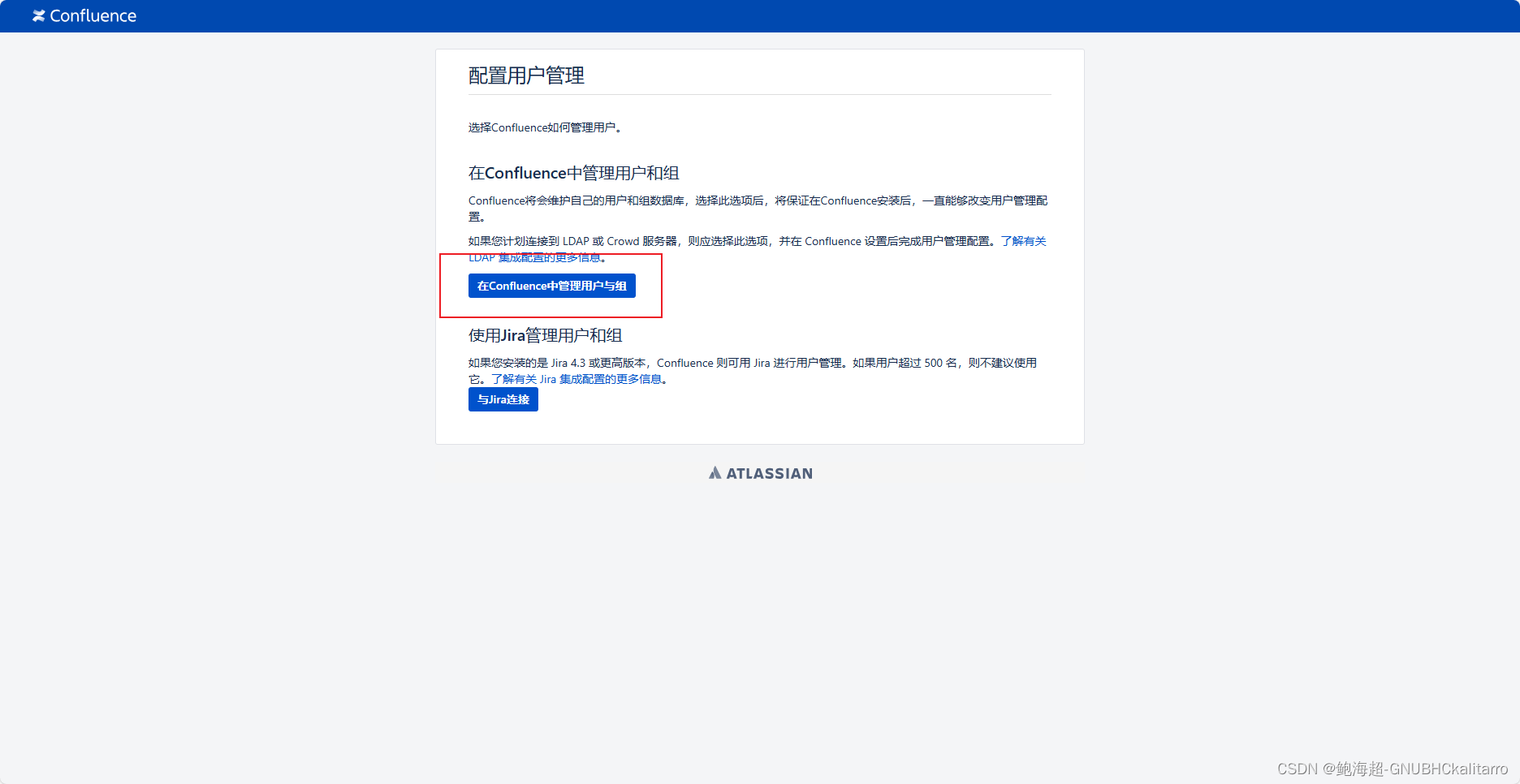Click the 与Jira连接 button
This screenshot has width=1520, height=784.
click(503, 399)
